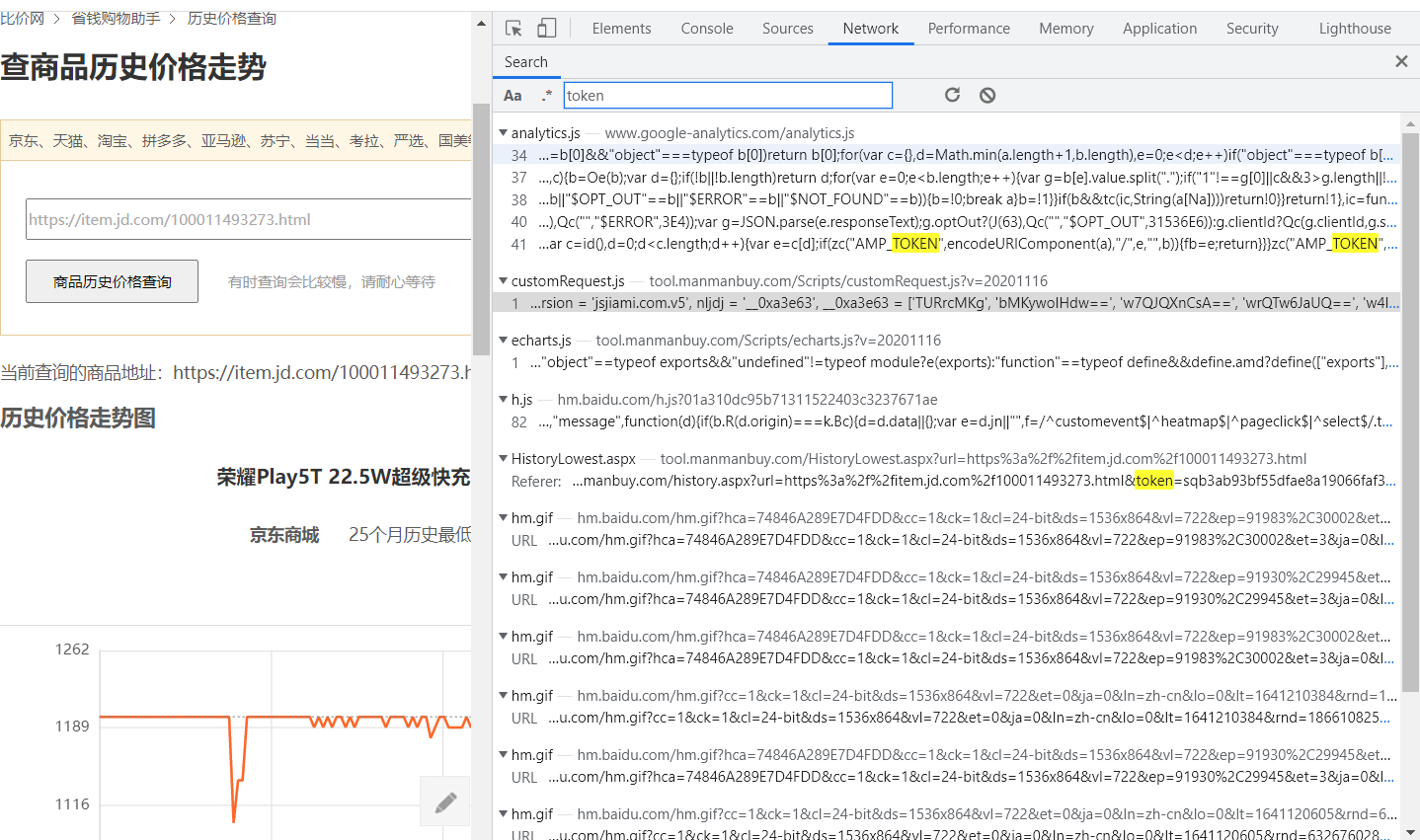The image size is (1420, 840).
Task: Refresh the search results
Action: coord(952,95)
